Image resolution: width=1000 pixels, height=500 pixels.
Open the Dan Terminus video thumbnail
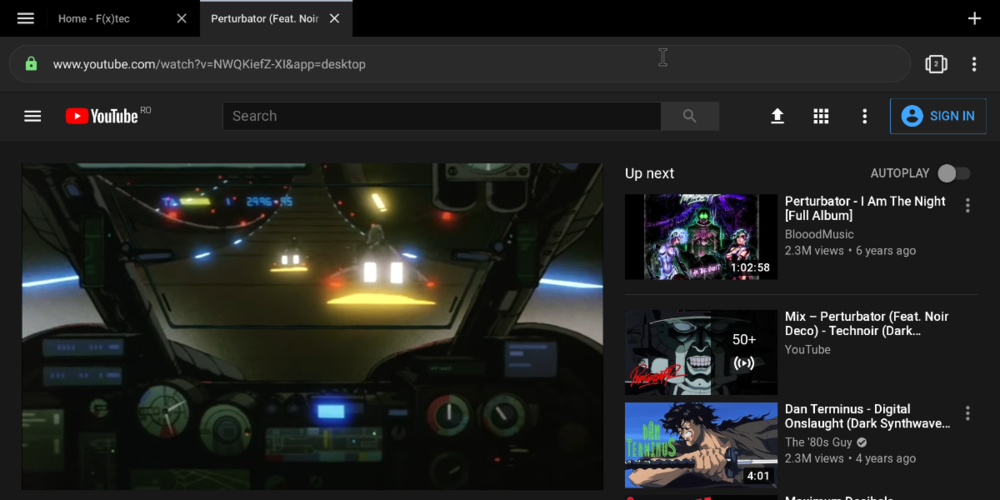(701, 445)
